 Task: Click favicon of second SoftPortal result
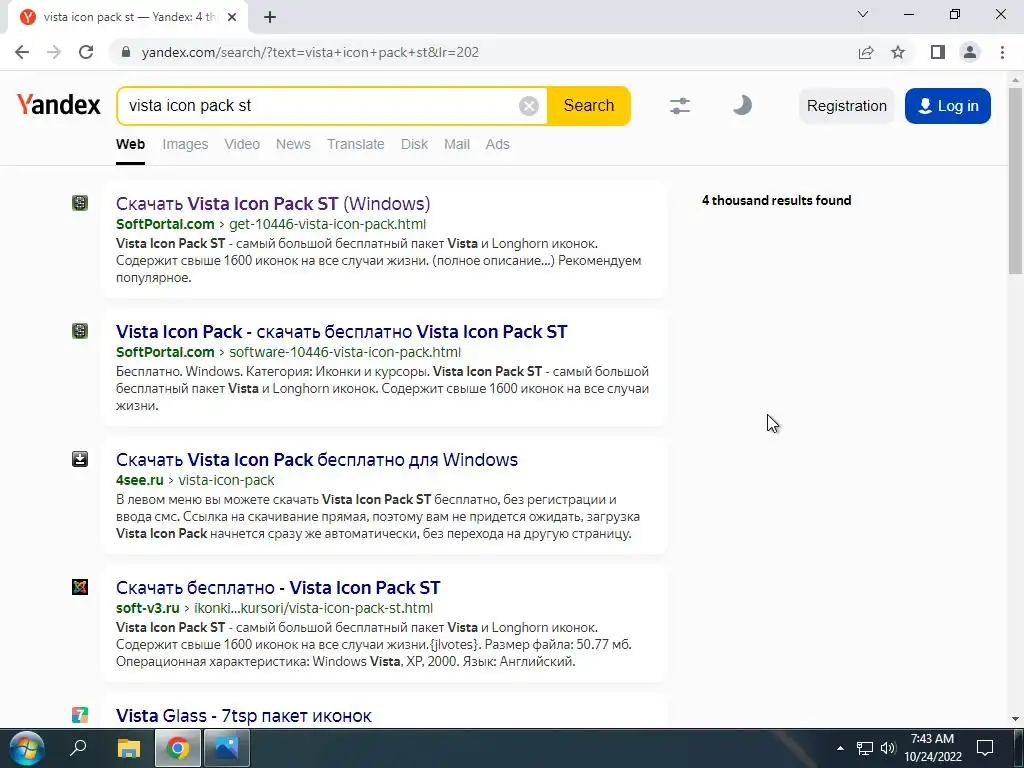[80, 331]
